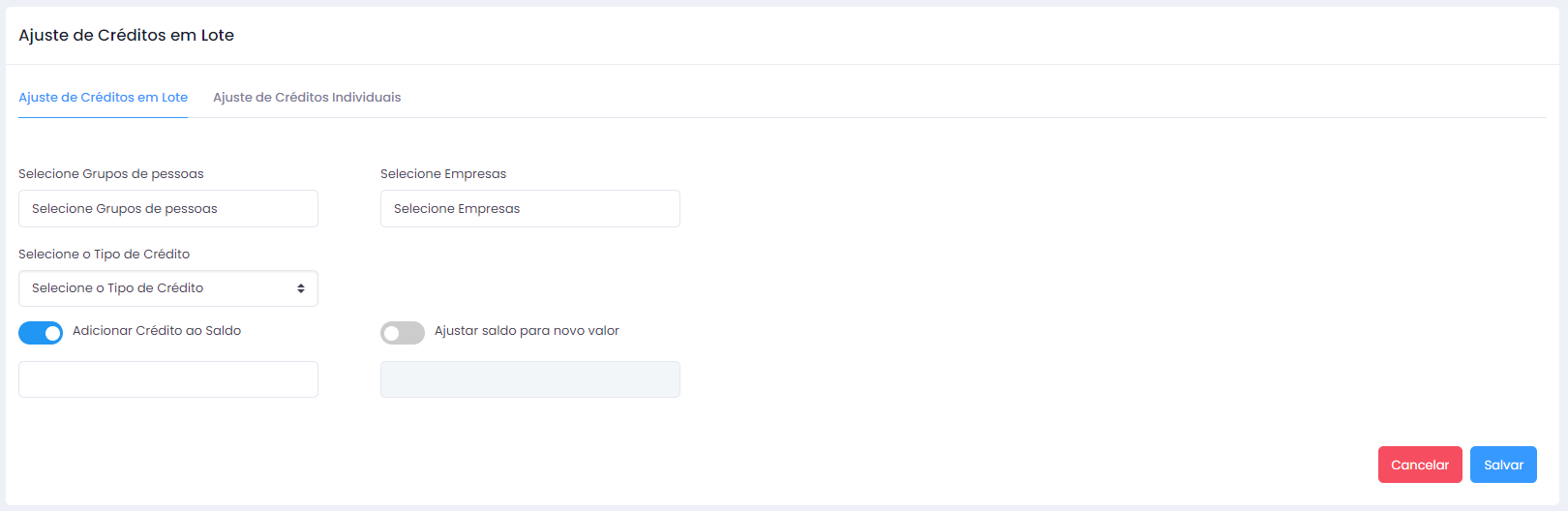Switch to Ajuste de Créditos Individuais tab
The image size is (1568, 511).
(x=307, y=98)
